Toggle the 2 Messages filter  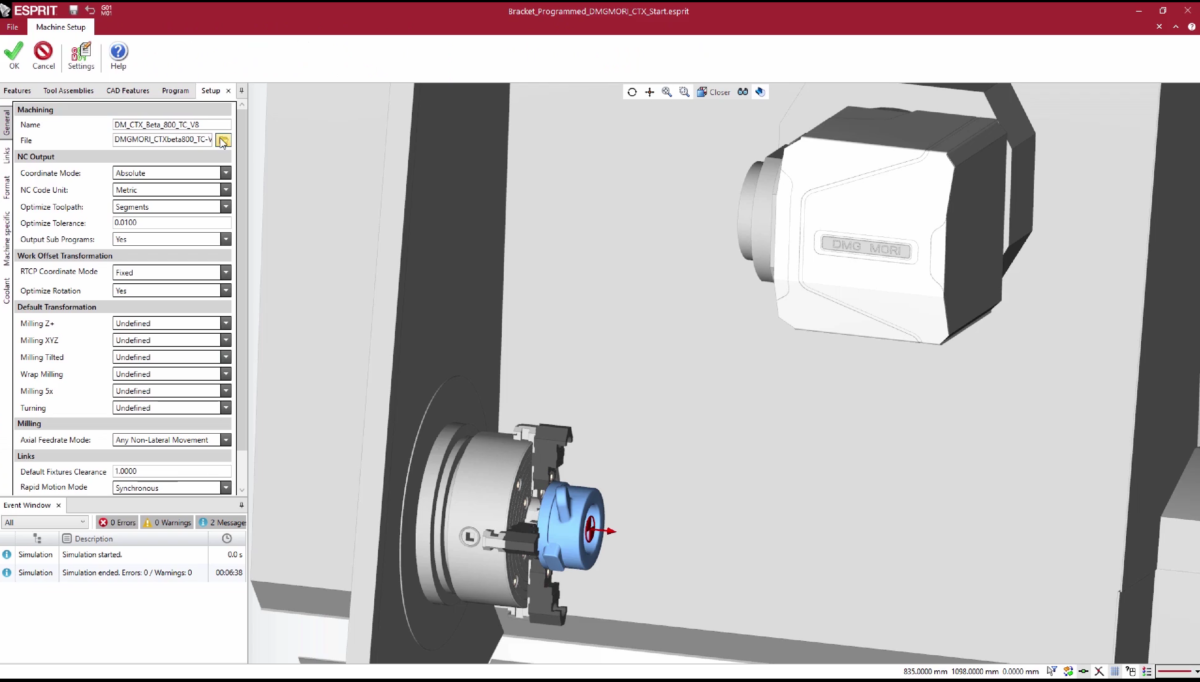coord(221,522)
